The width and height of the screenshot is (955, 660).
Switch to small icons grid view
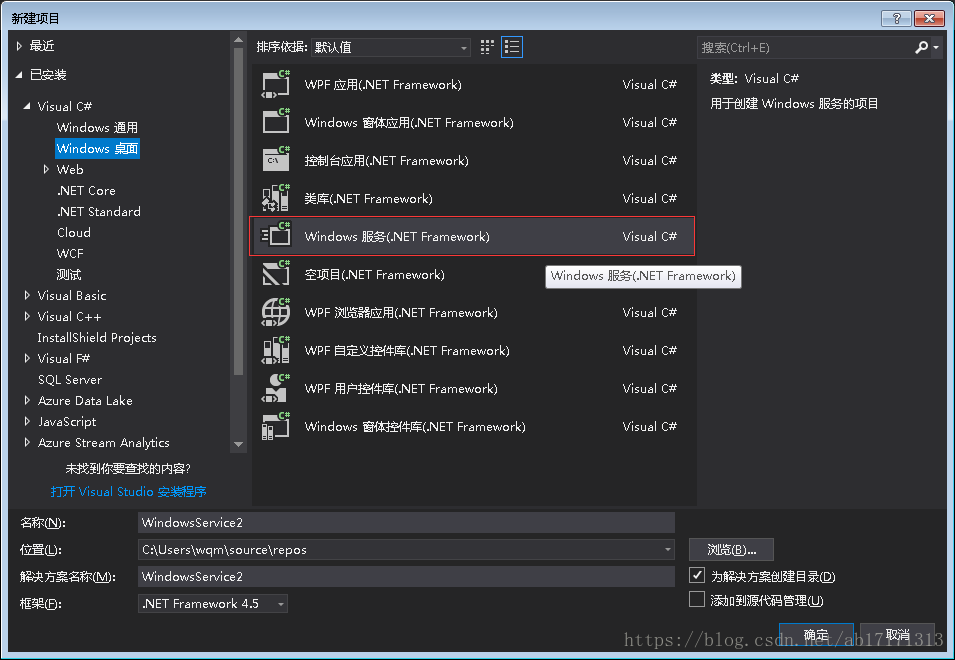coord(487,47)
